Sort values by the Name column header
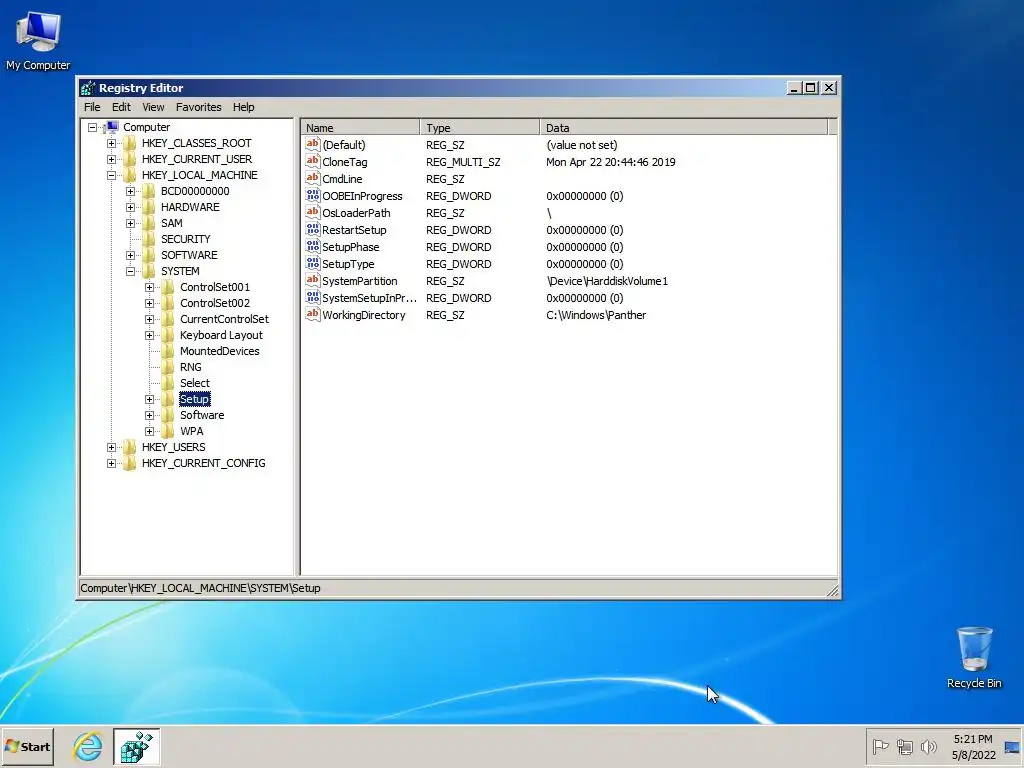The width and height of the screenshot is (1024, 768). [x=360, y=127]
